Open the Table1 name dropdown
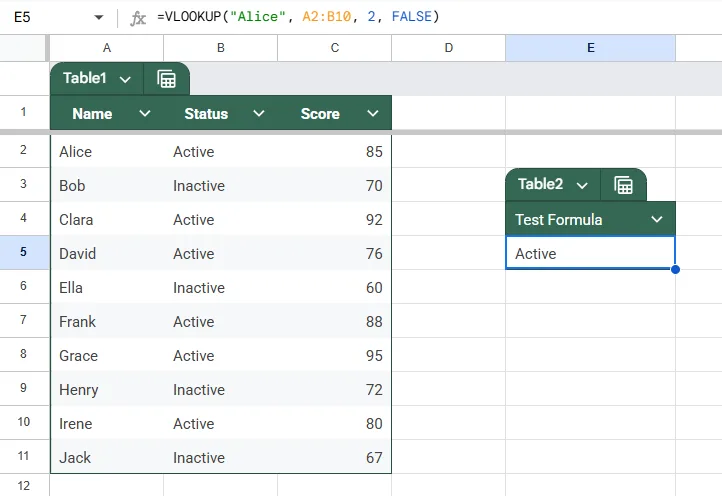Screen dimensions: 722x496 point(125,79)
